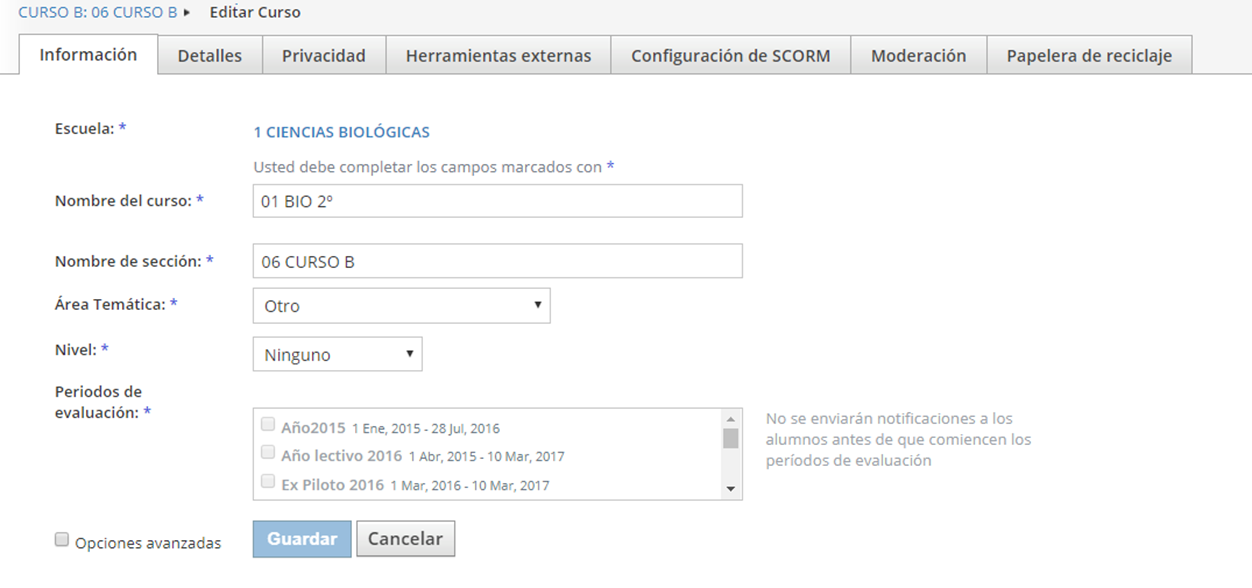
Task: Switch to the Detalles tab
Action: (210, 55)
